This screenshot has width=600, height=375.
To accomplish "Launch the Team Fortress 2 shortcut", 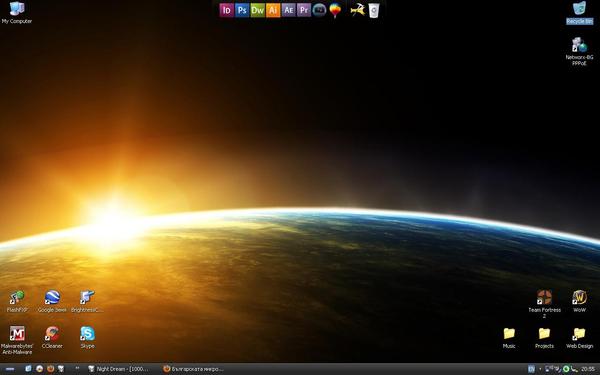I will [544, 304].
